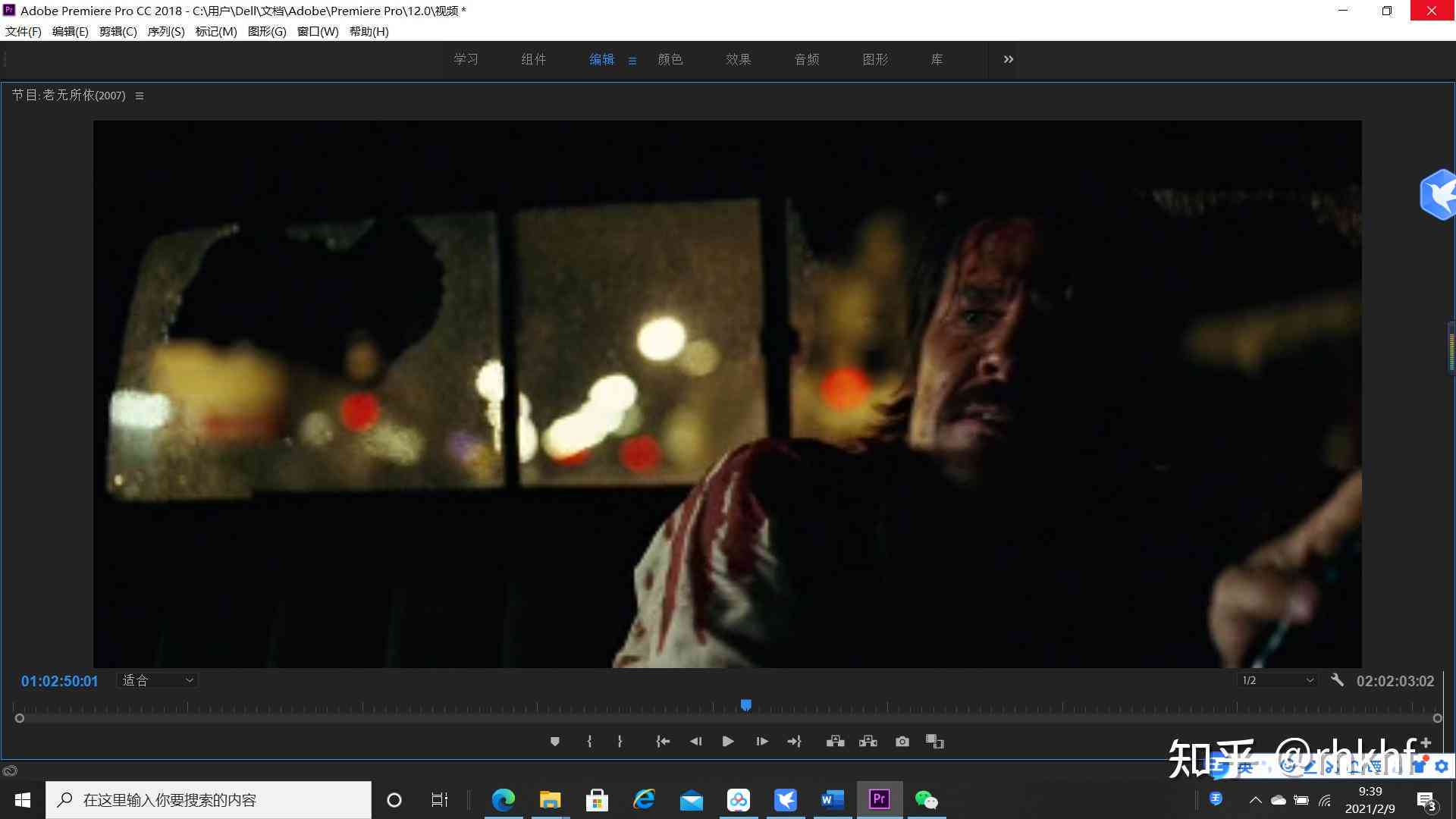Image resolution: width=1456 pixels, height=819 pixels.
Task: Click the program video preview frame
Action: [x=727, y=394]
